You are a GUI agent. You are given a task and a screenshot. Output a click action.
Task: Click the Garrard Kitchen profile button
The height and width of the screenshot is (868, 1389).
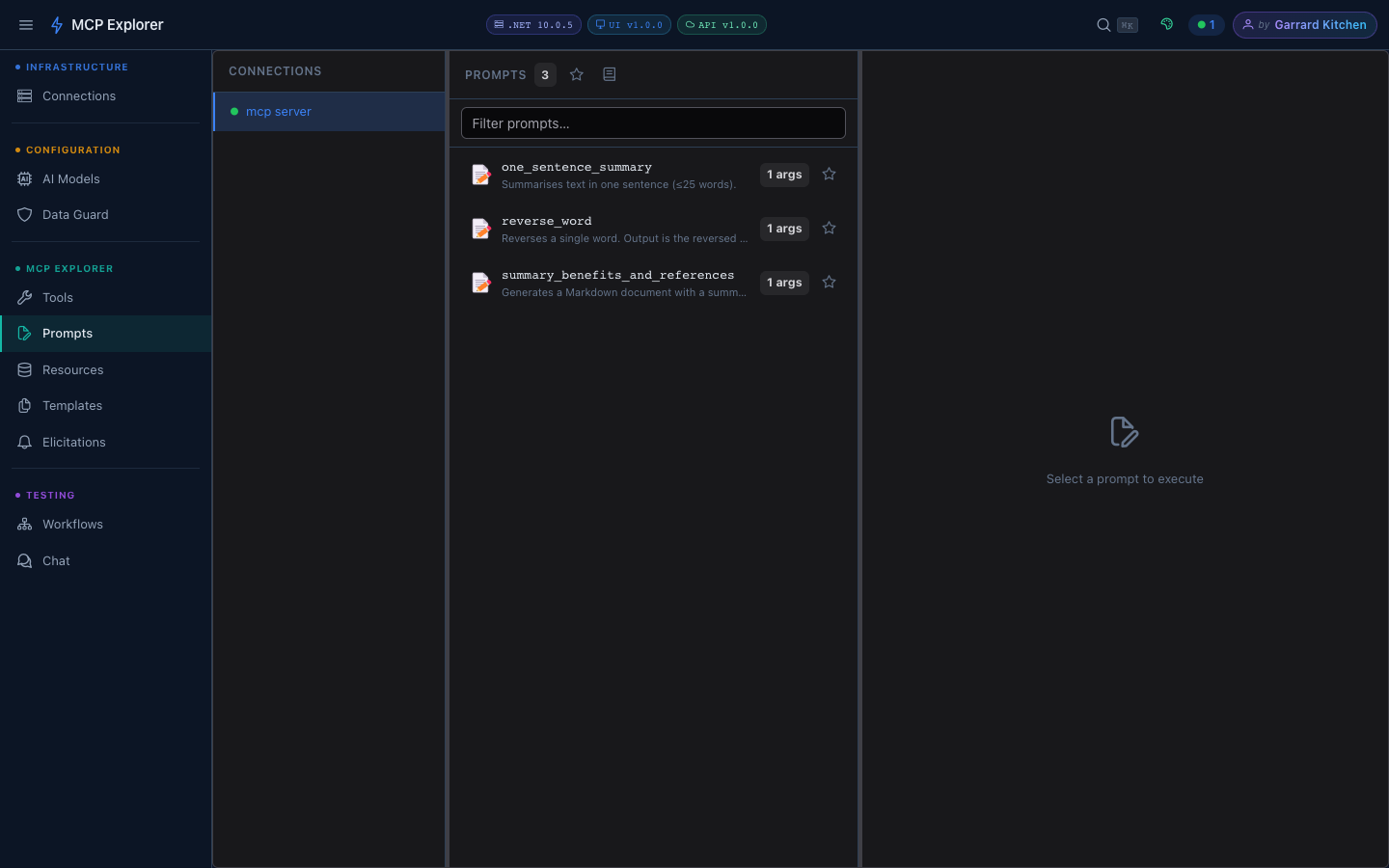coord(1304,24)
